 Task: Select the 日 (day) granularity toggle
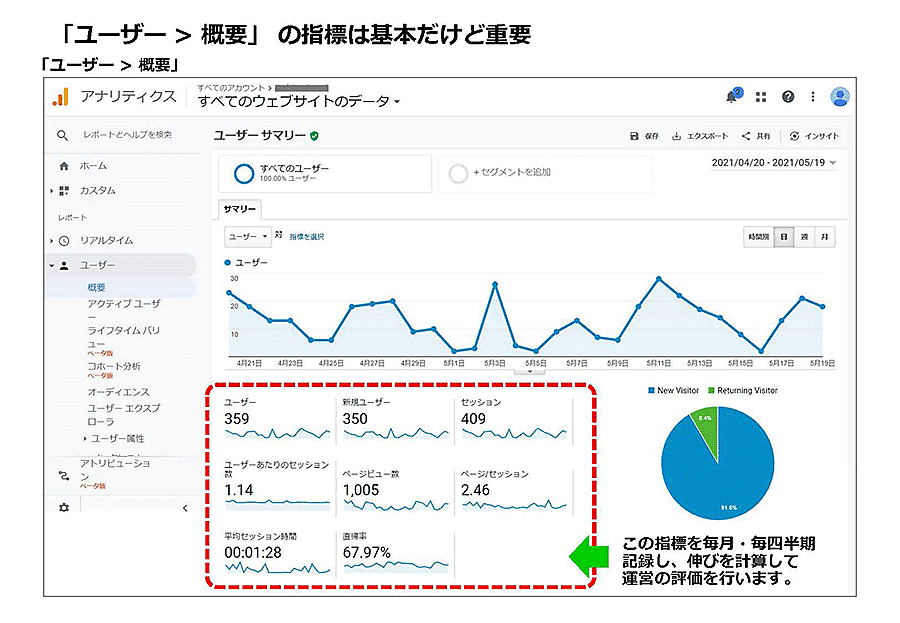coord(783,237)
